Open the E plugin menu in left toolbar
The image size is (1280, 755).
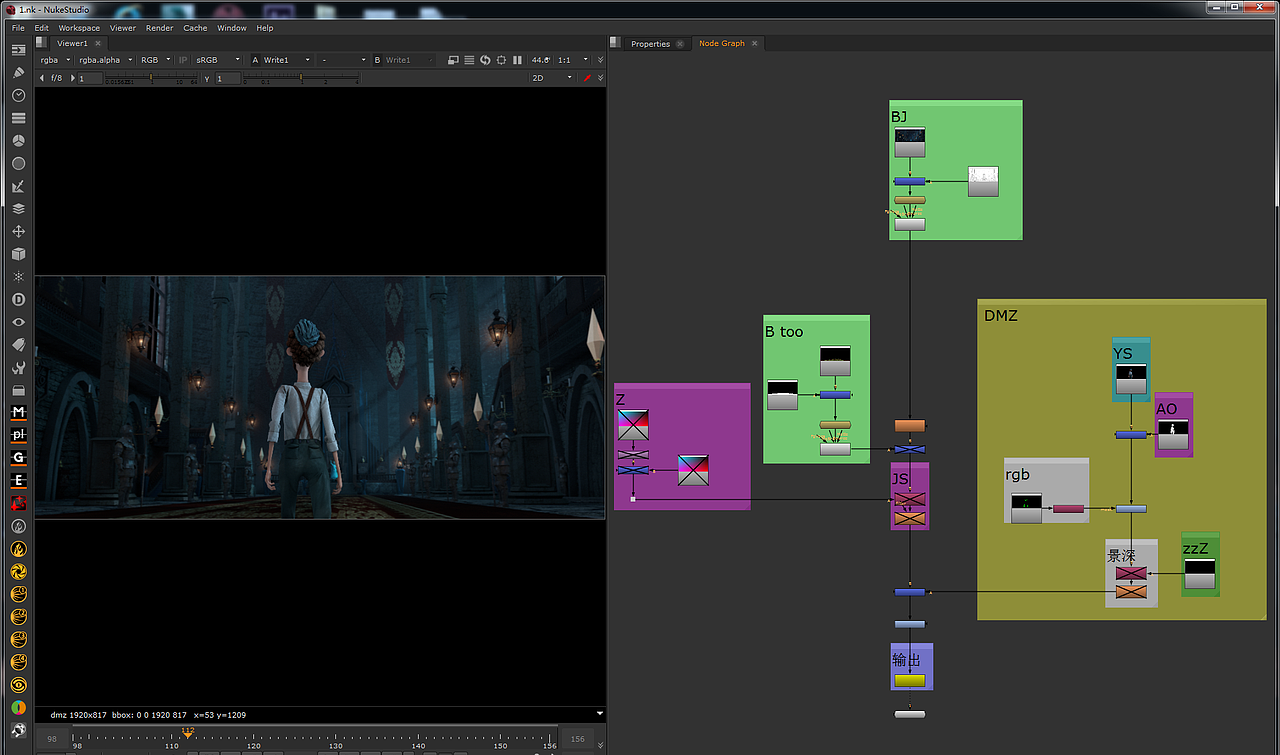click(x=18, y=480)
